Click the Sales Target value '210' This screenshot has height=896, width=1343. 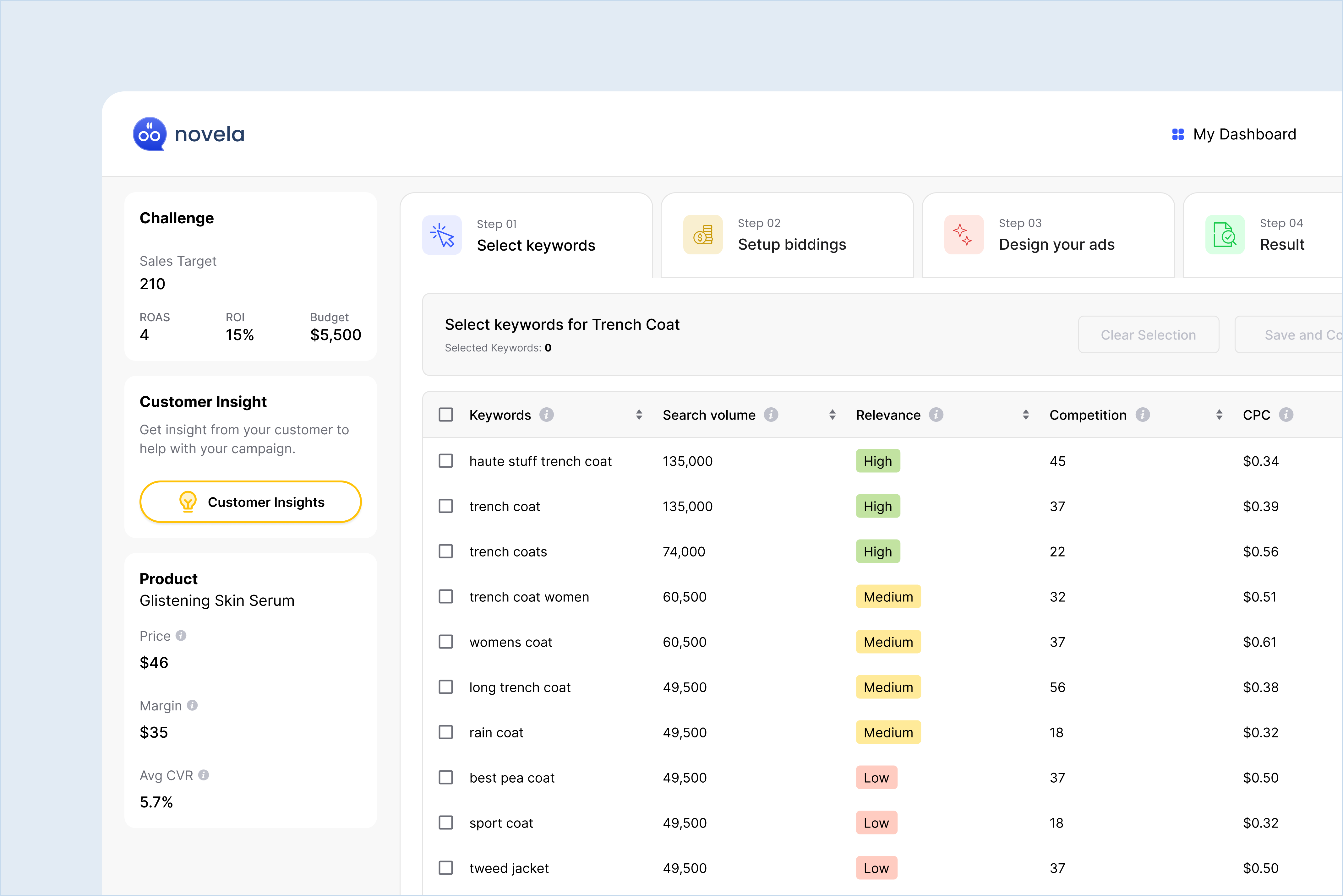152,284
